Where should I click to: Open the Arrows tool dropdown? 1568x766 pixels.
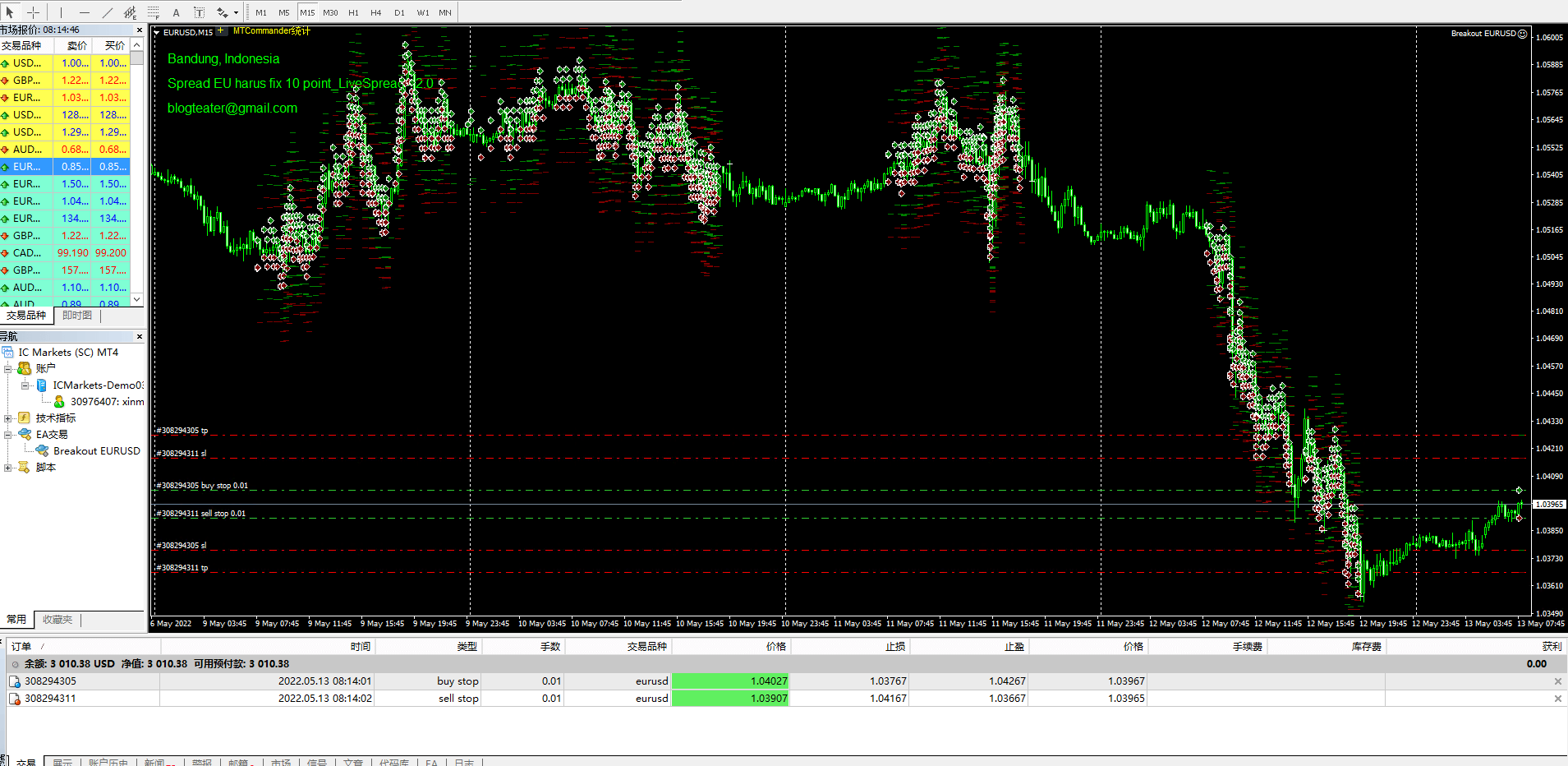236,12
